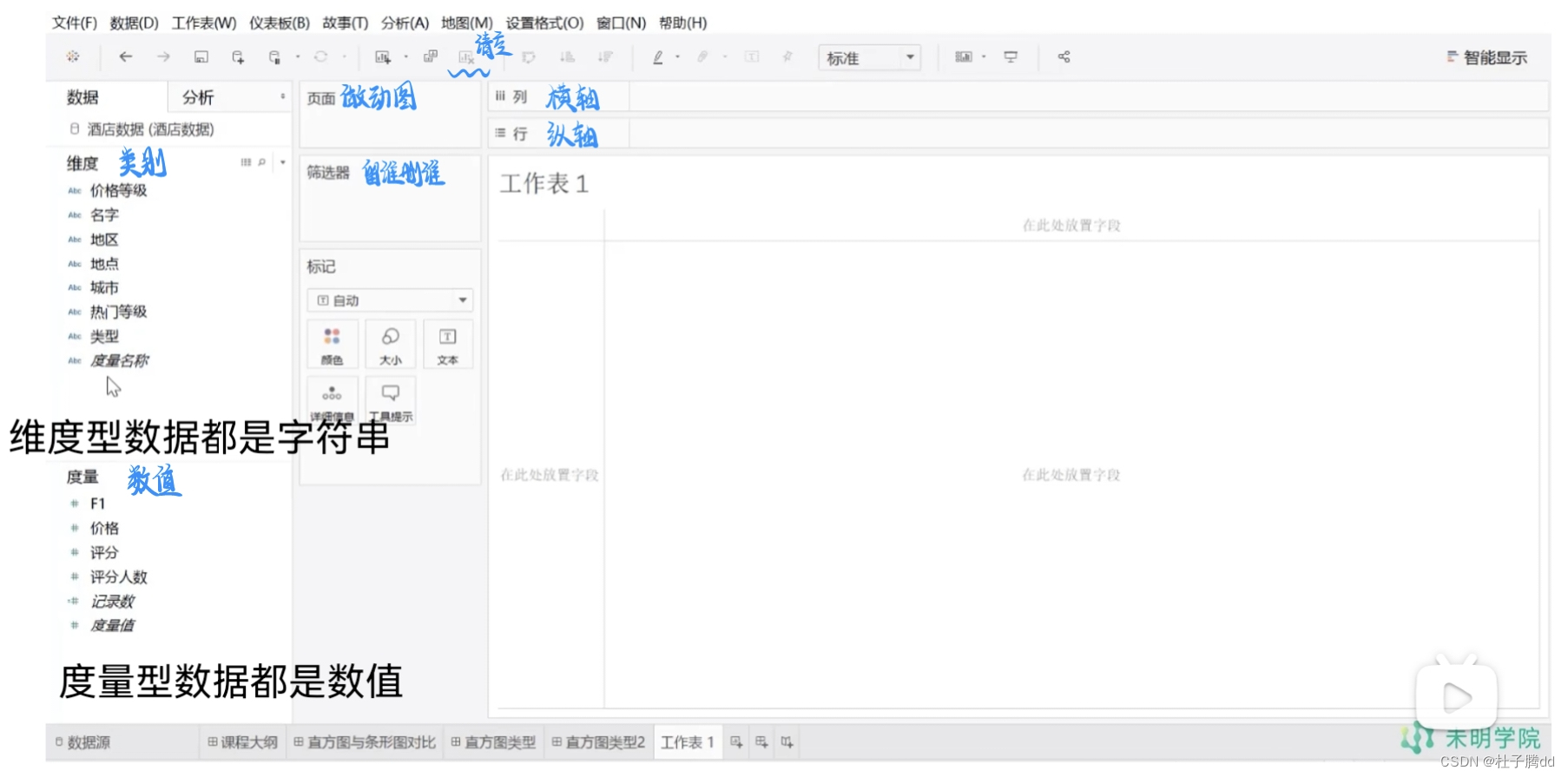Run the update refresh icon
1568x777 pixels.
pos(320,56)
